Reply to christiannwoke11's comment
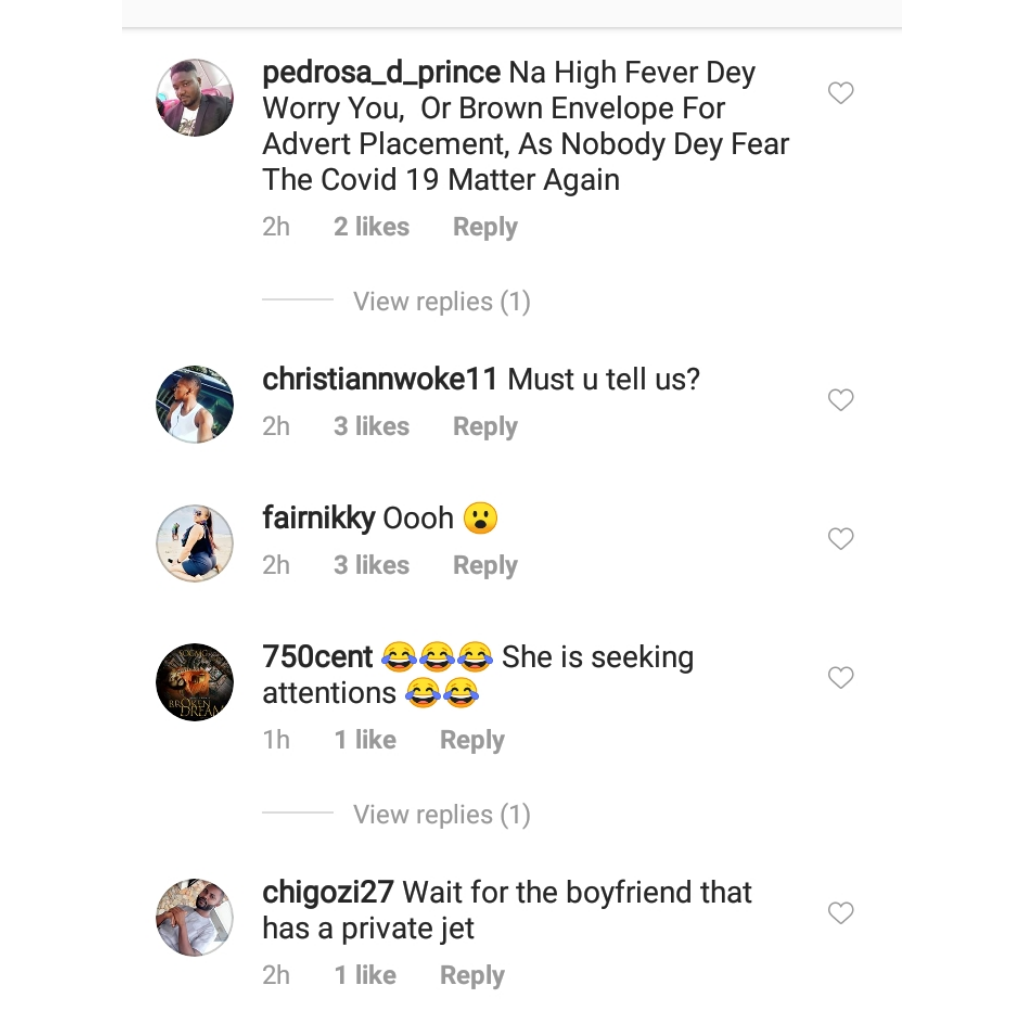Image resolution: width=1024 pixels, height=1024 pixels. [x=485, y=426]
